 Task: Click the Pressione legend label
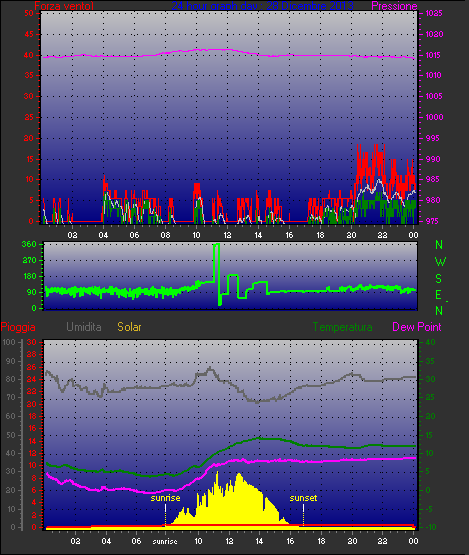394,6
